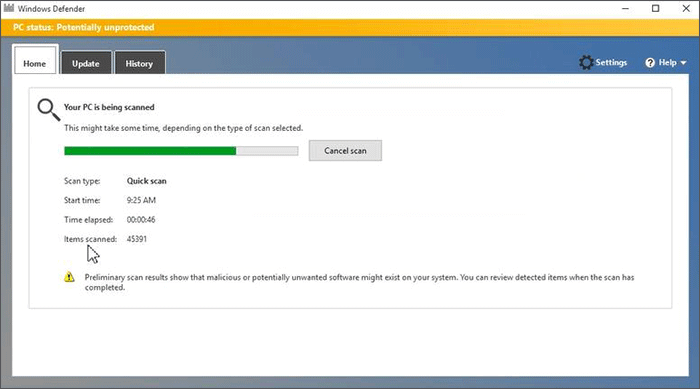Click the Help question mark icon
Image resolution: width=700 pixels, height=389 pixels.
(x=650, y=63)
